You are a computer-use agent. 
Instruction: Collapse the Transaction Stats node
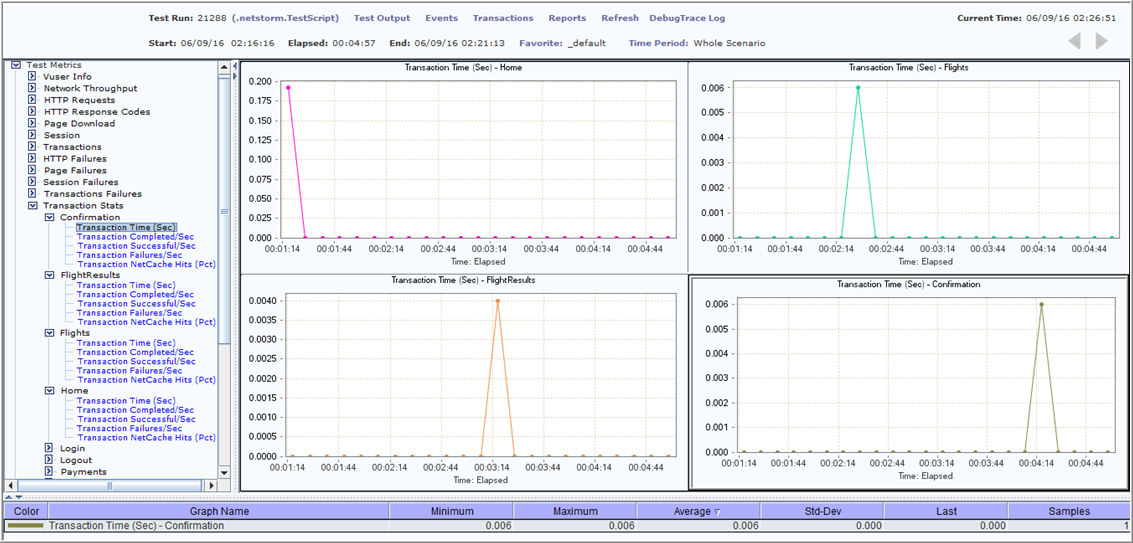tap(32, 205)
